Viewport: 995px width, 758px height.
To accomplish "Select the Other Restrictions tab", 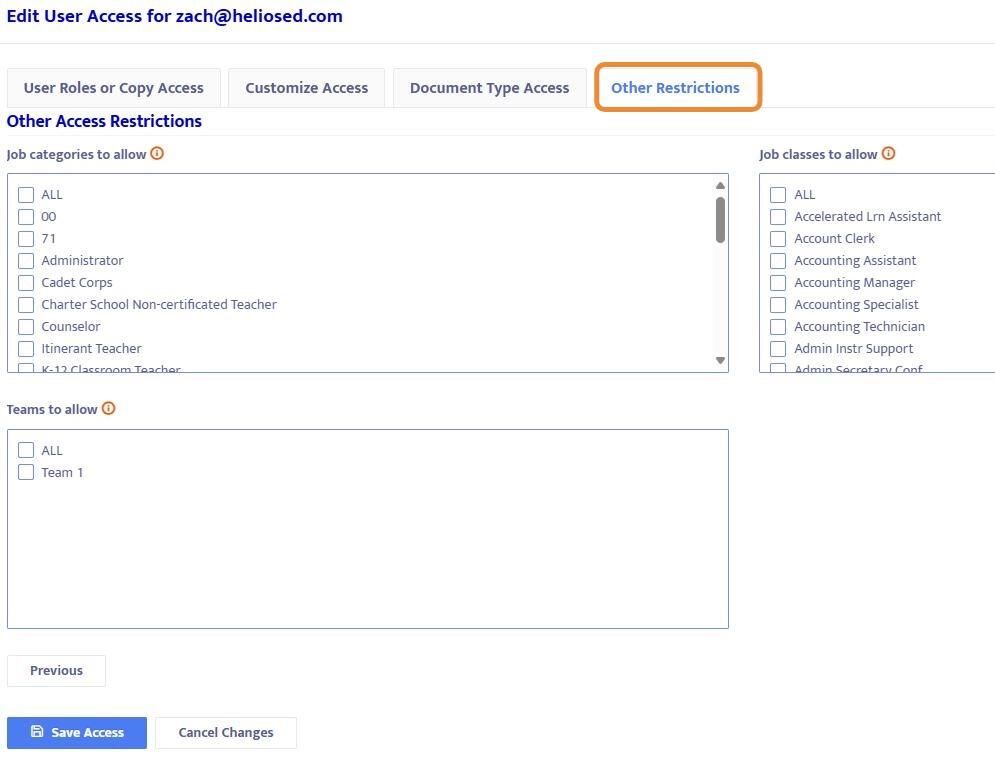I will pos(675,88).
